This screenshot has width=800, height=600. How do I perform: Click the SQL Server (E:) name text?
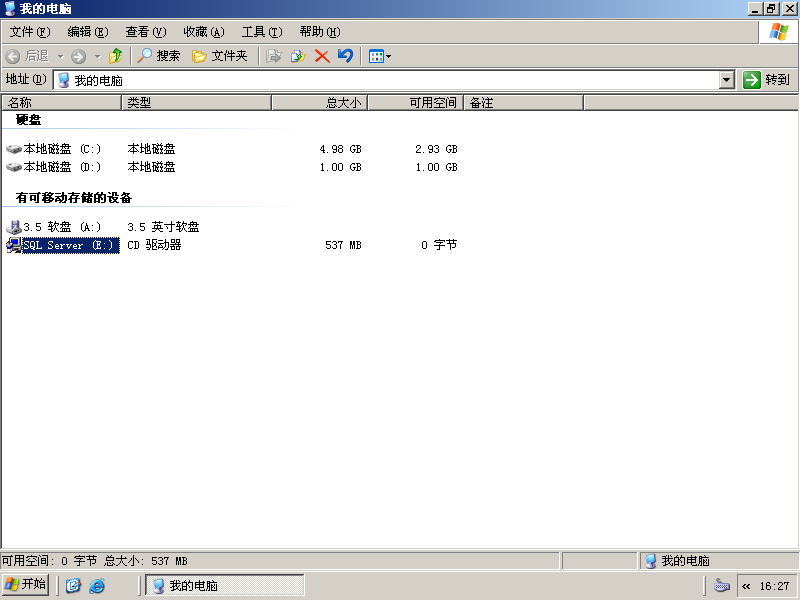click(71, 245)
